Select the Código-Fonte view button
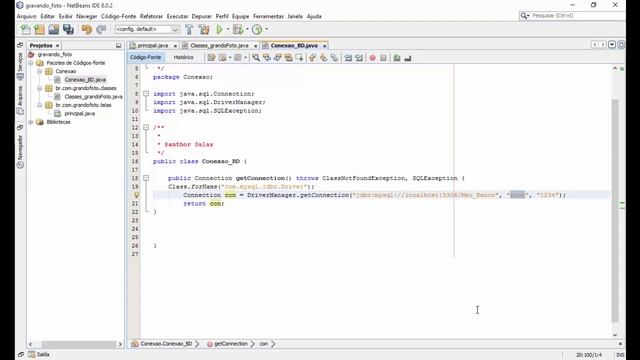The image size is (640, 360). [146, 58]
